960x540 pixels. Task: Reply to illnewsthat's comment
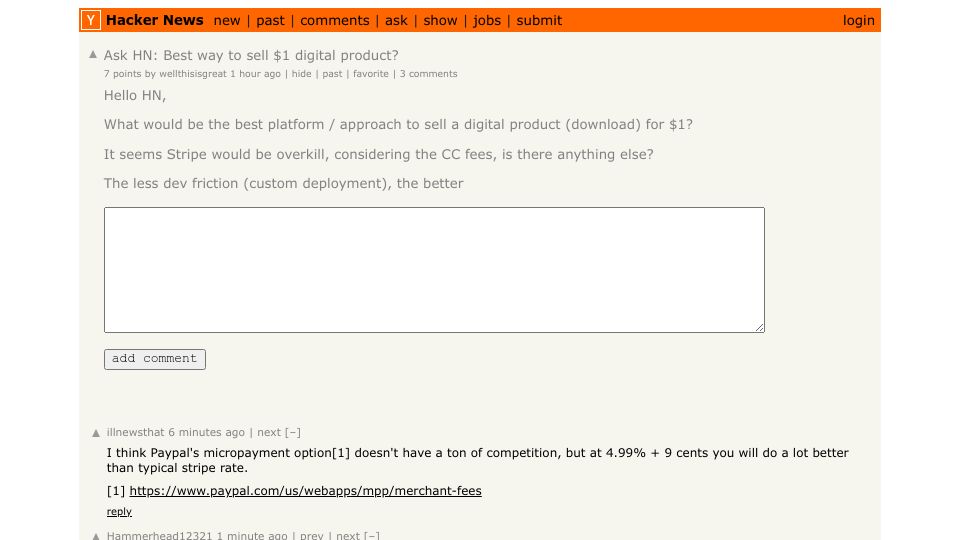119,511
